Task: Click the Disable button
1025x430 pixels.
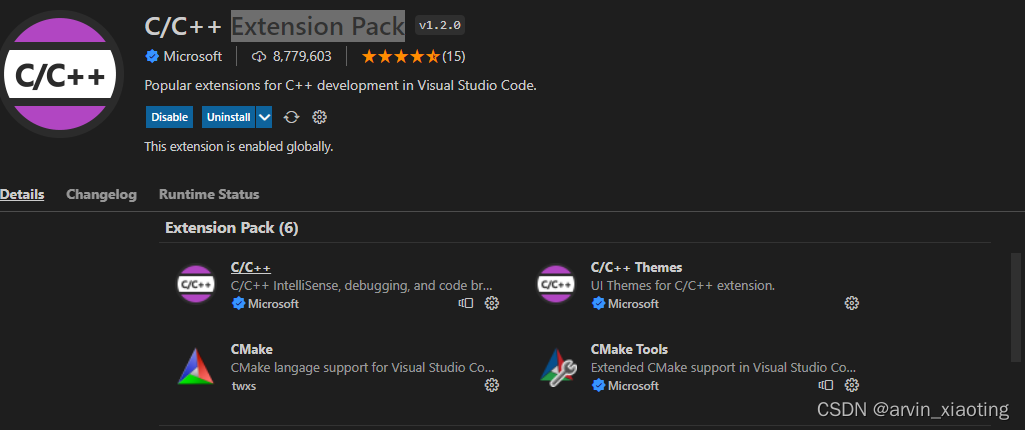Action: click(x=169, y=117)
